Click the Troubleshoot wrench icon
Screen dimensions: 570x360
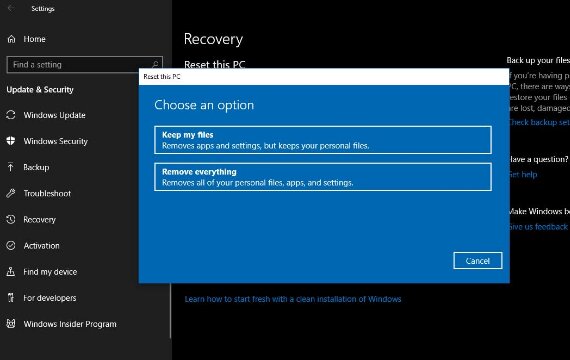click(11, 193)
